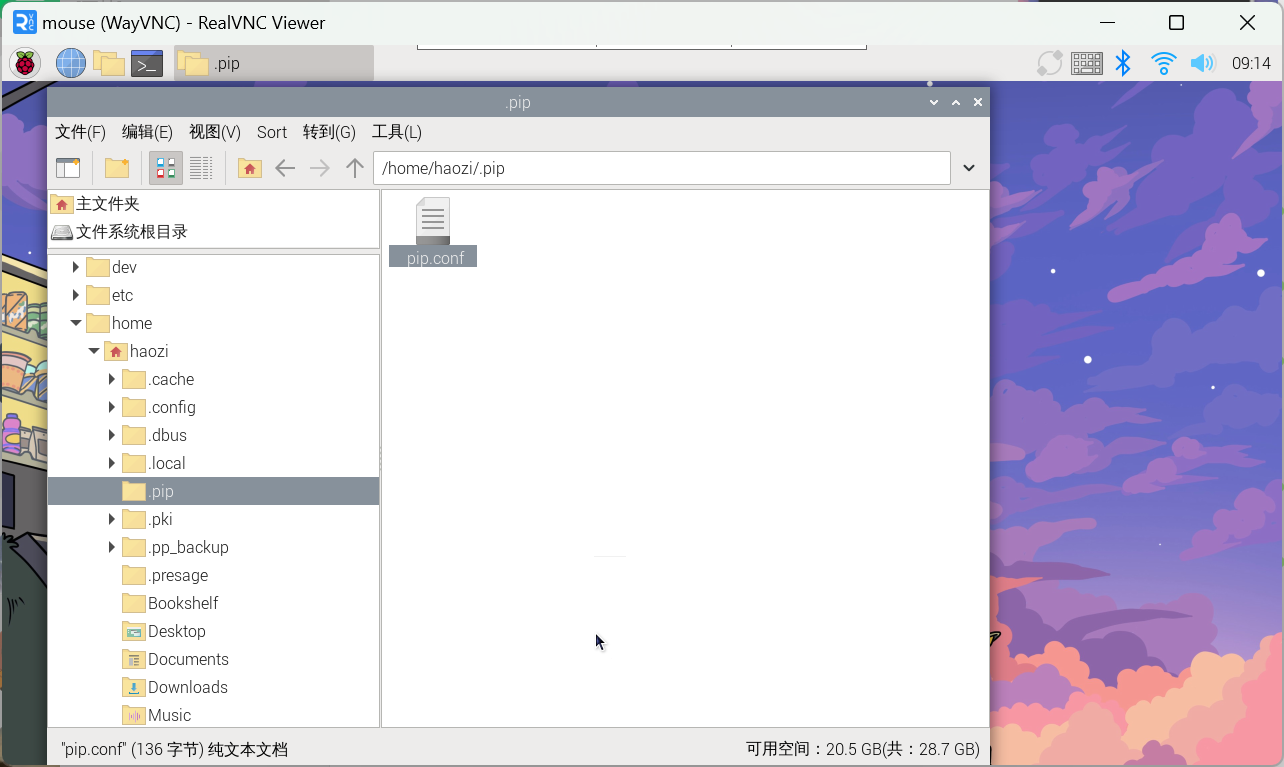Select 文件系统根目录 in places list
The width and height of the screenshot is (1284, 767).
pos(130,232)
